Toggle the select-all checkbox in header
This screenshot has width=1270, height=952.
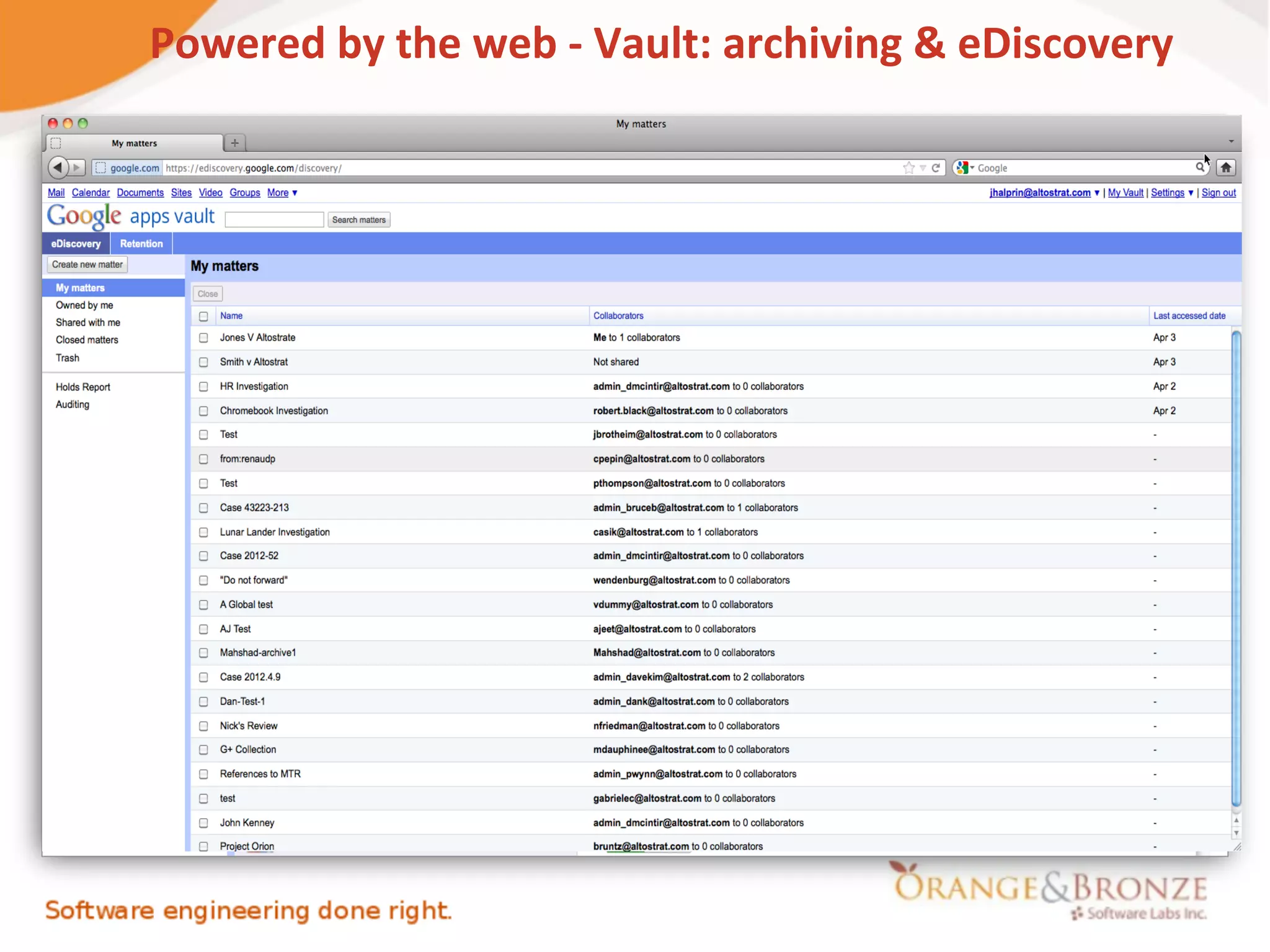(203, 316)
